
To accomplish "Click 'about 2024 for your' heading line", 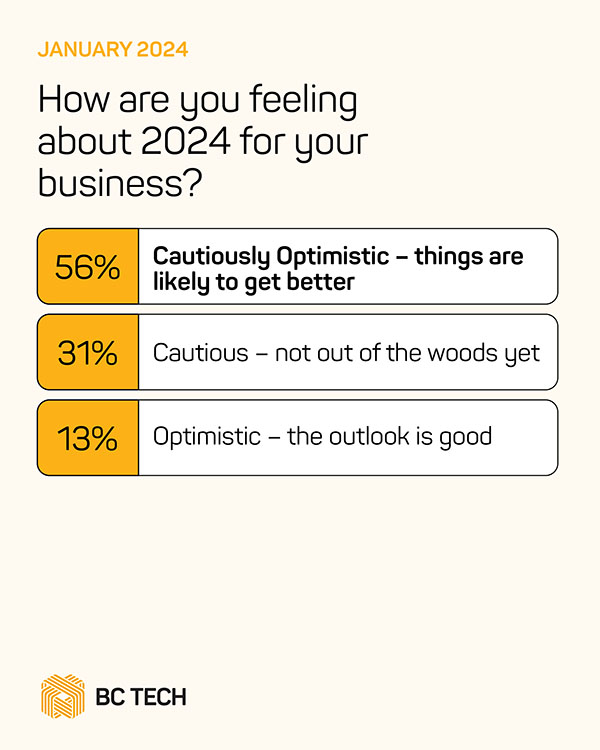I will (x=203, y=142).
